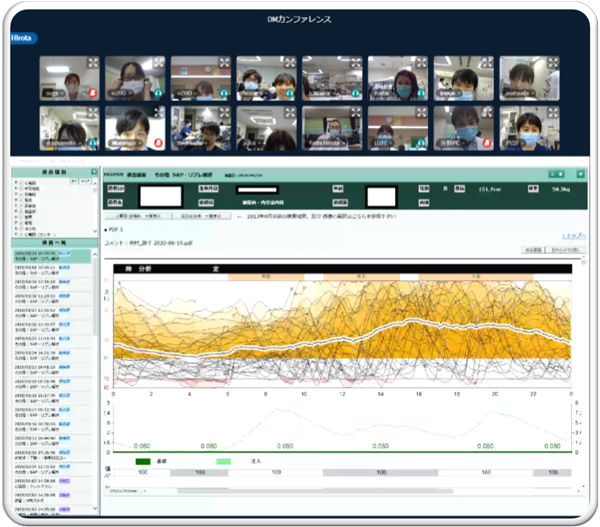Image resolution: width=600 pixels, height=527 pixels.
Task: Click the Yoshi Hirota participant video thumbnail
Action: coord(332,128)
